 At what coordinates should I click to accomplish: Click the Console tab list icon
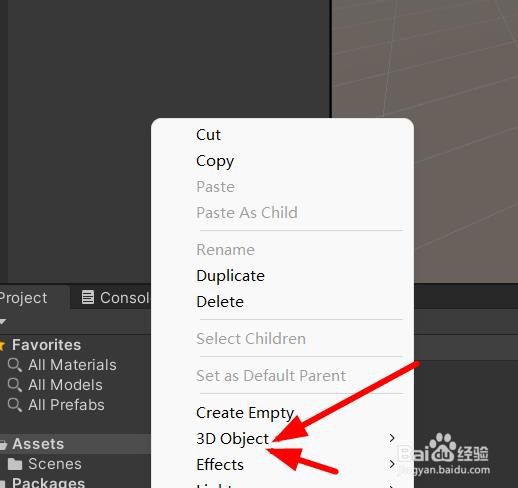pyautogui.click(x=88, y=297)
